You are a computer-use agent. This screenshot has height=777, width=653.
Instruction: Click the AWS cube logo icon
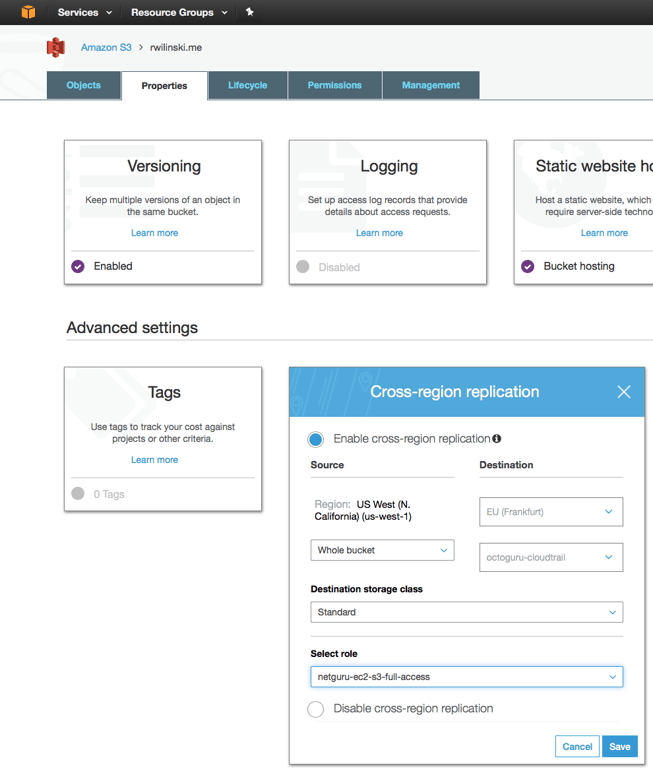(x=28, y=12)
